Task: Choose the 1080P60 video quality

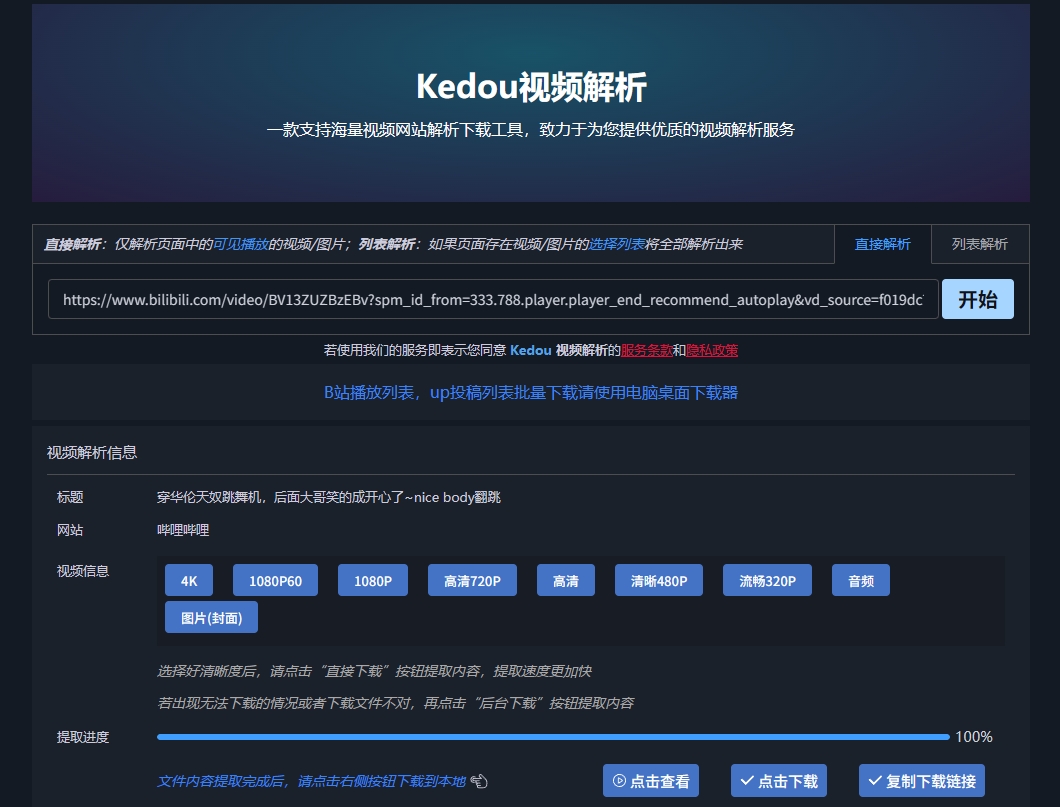Action: click(275, 581)
